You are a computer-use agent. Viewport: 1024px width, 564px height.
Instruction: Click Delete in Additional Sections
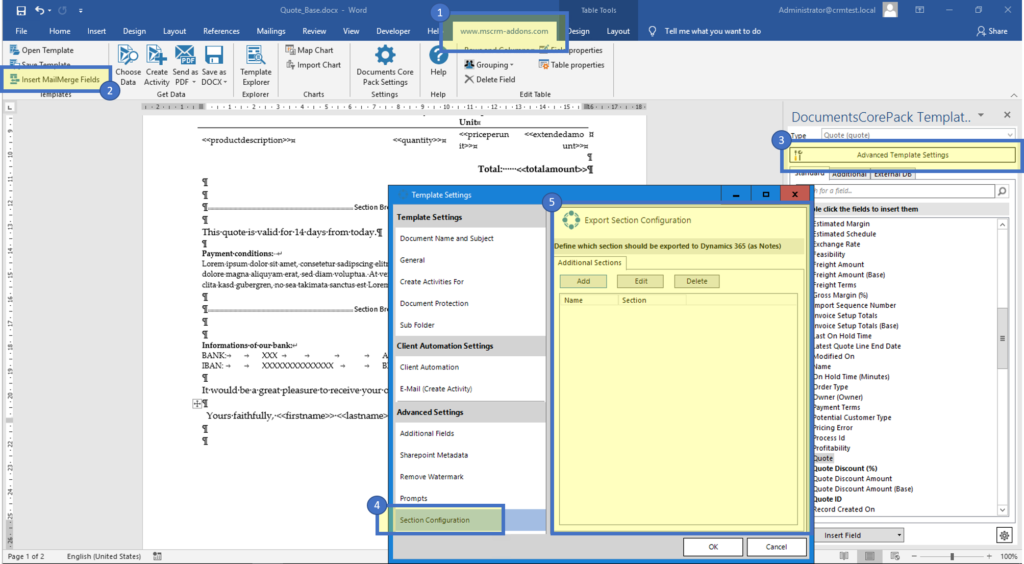[697, 281]
